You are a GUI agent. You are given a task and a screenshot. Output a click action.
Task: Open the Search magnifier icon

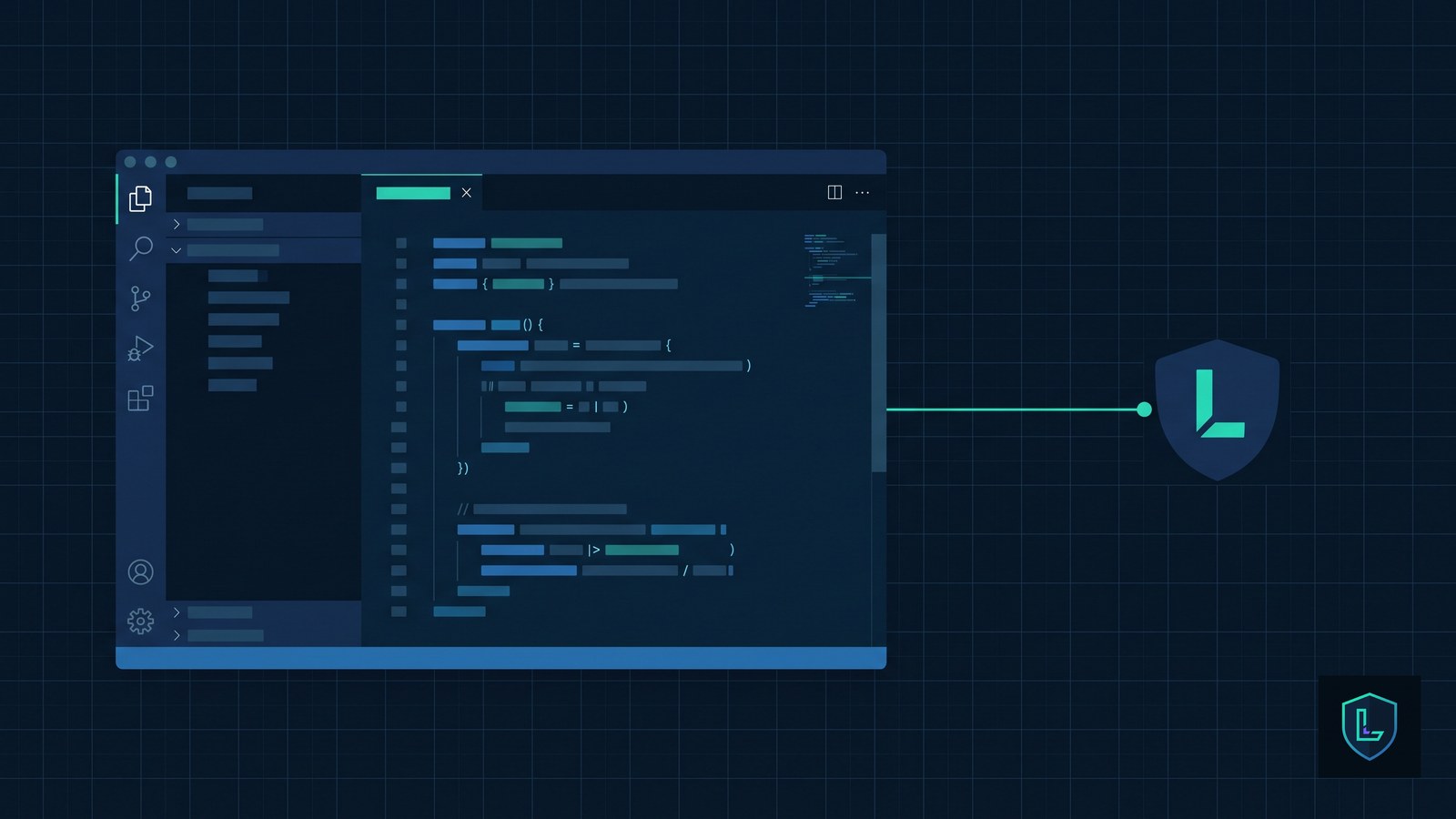coord(140,248)
